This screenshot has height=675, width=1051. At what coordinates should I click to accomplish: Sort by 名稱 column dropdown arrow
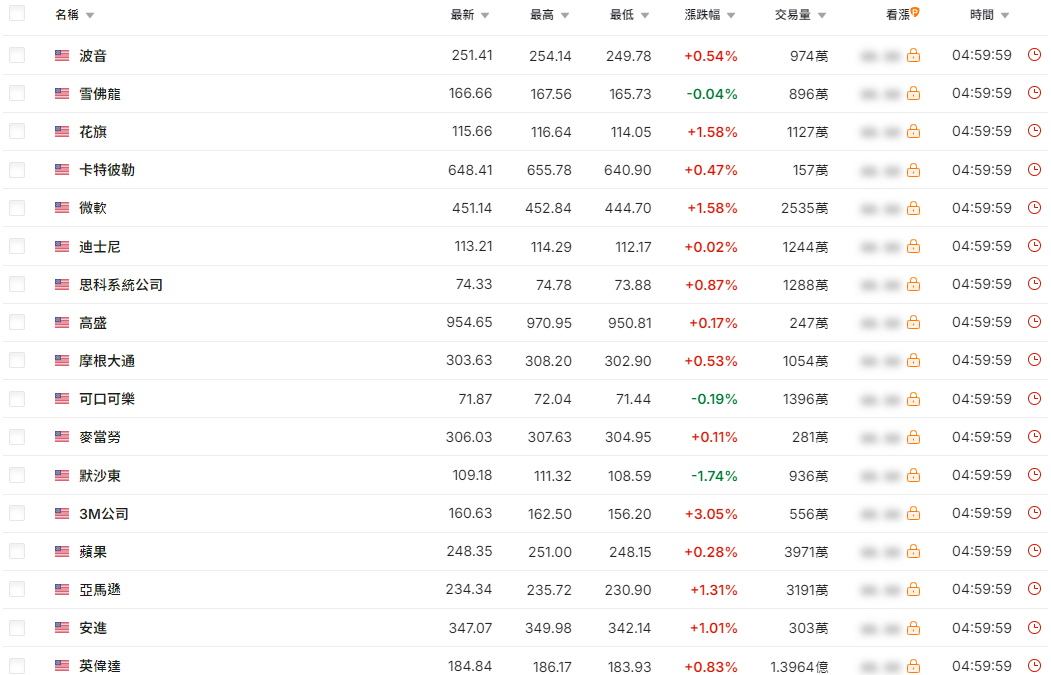90,16
